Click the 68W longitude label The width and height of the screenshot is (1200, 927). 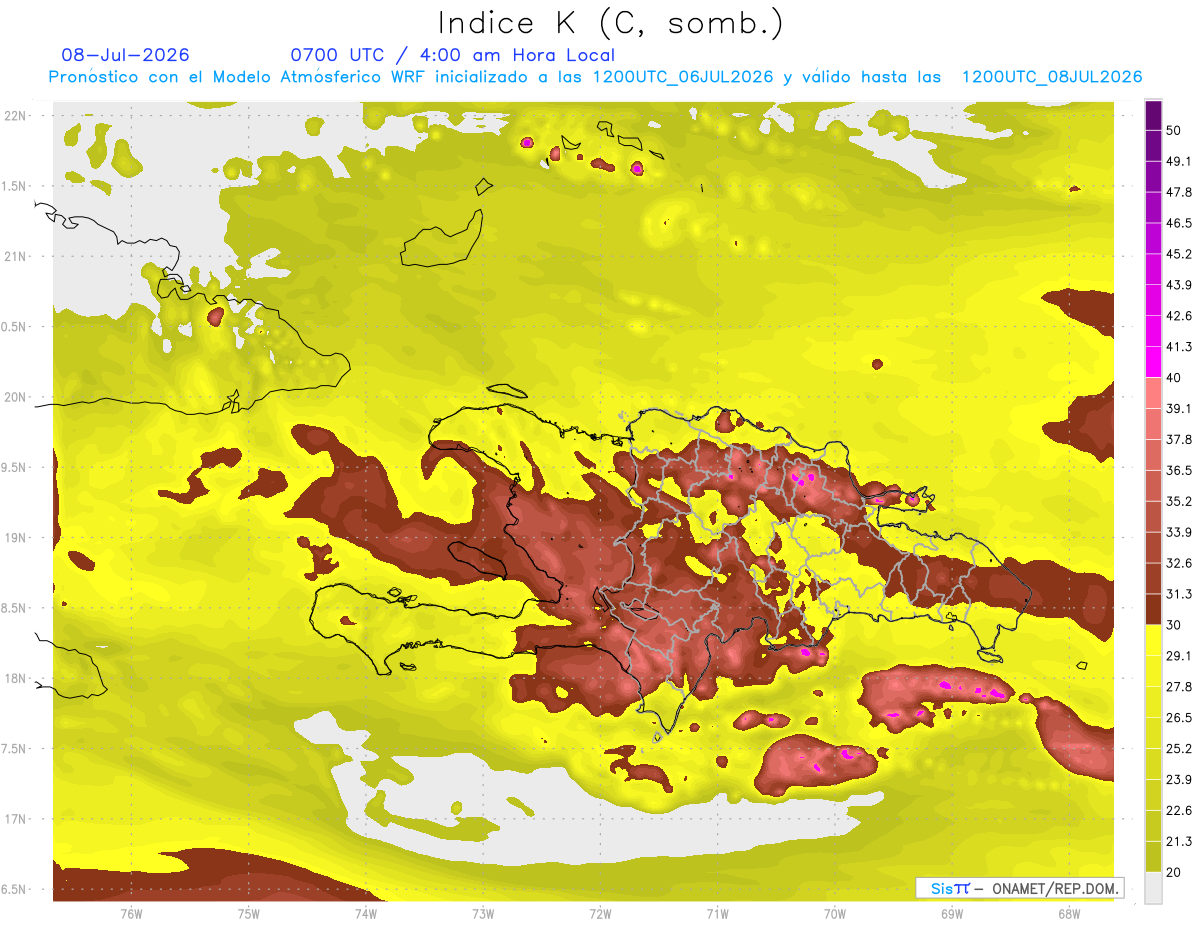1069,913
